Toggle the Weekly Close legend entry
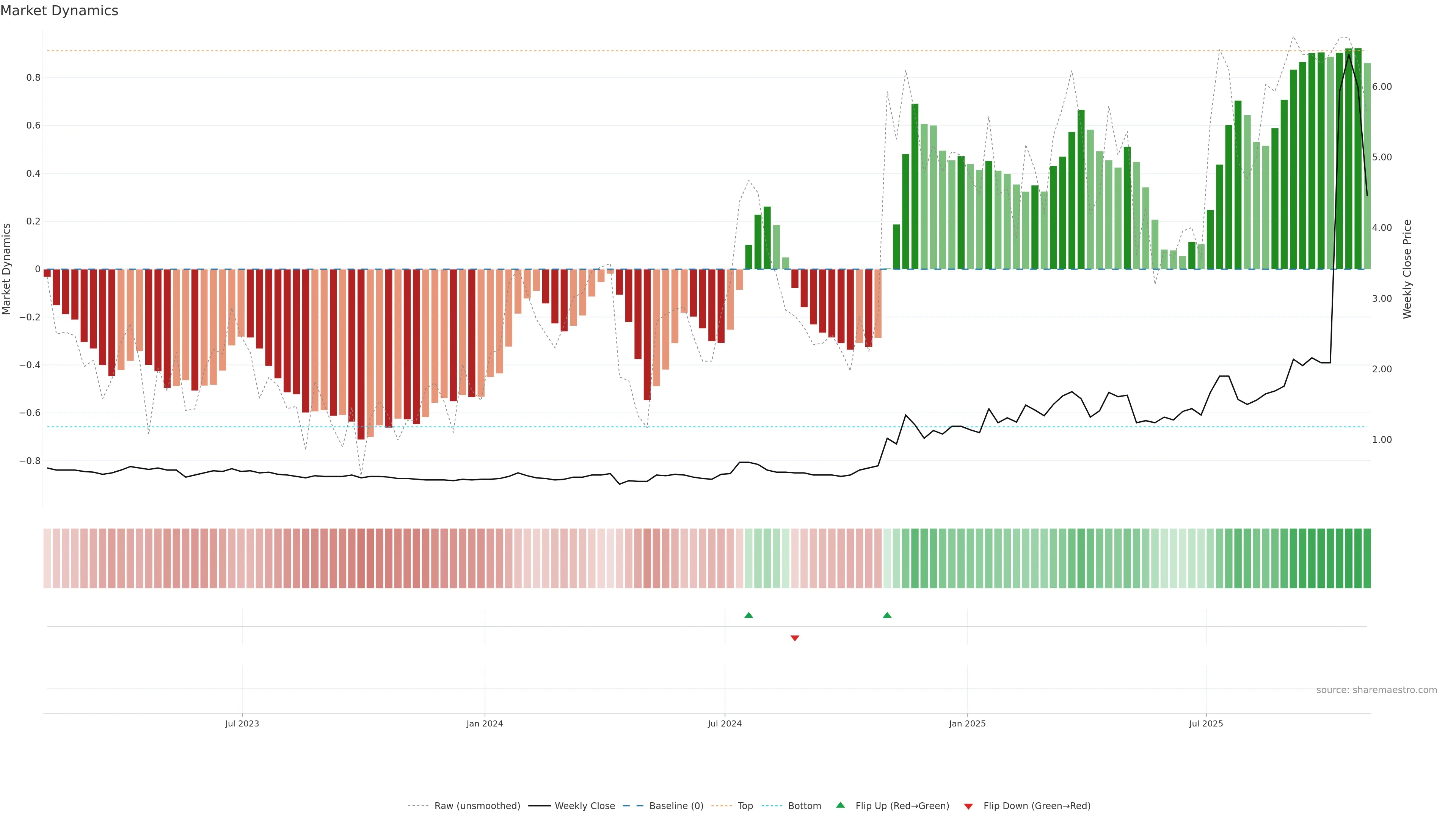 click(584, 806)
